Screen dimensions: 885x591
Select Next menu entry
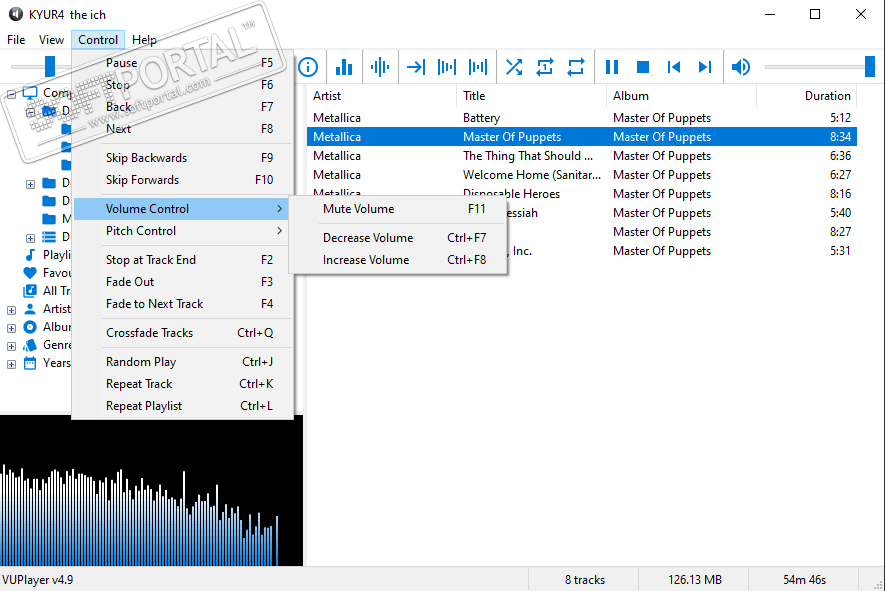[x=183, y=129]
